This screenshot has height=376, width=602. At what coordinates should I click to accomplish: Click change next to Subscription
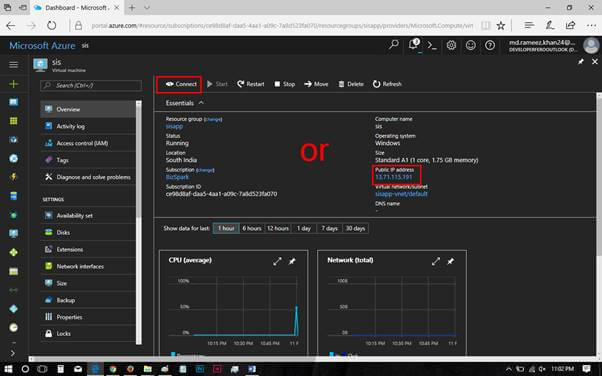tap(205, 170)
